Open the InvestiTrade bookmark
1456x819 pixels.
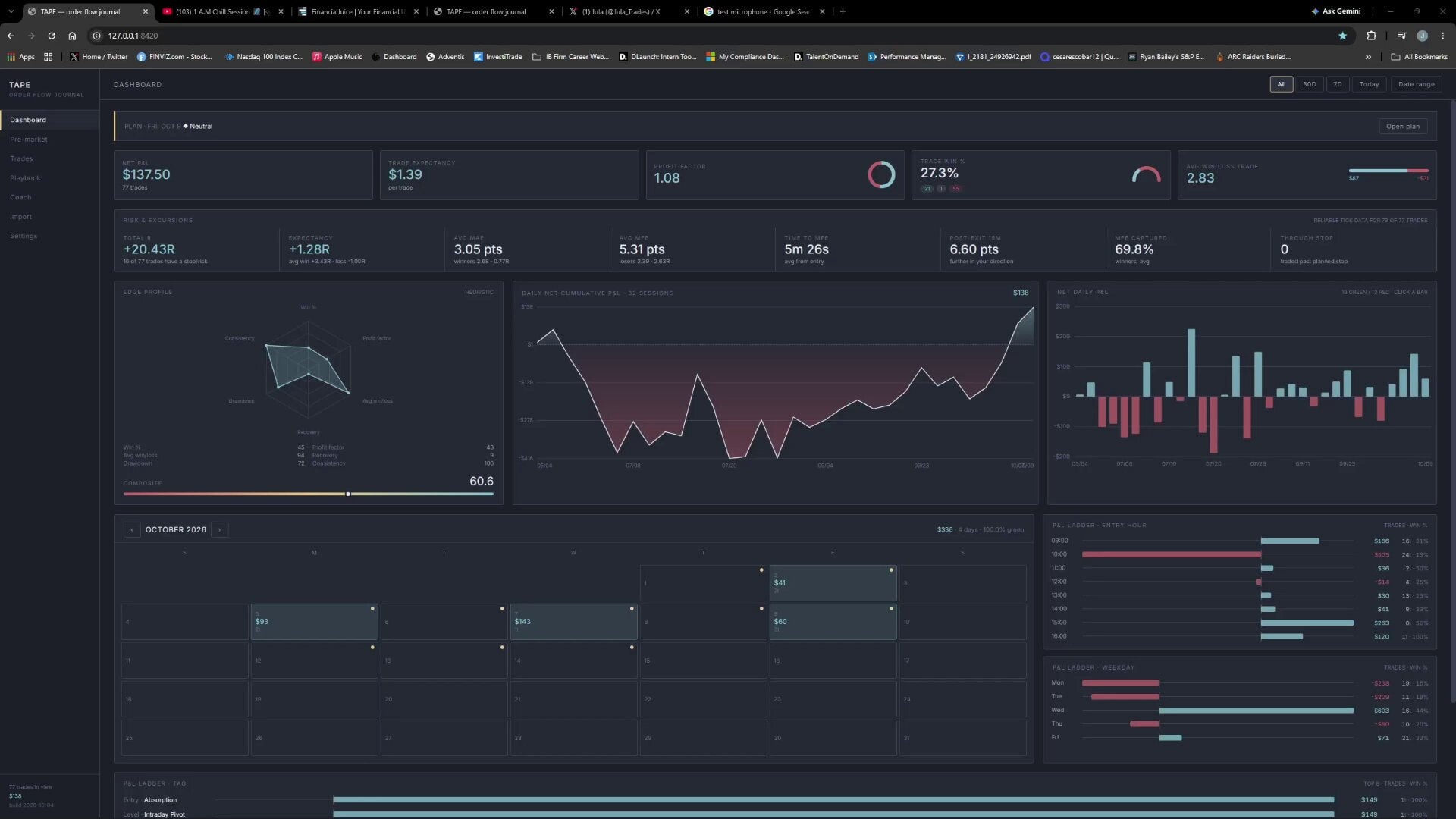497,57
